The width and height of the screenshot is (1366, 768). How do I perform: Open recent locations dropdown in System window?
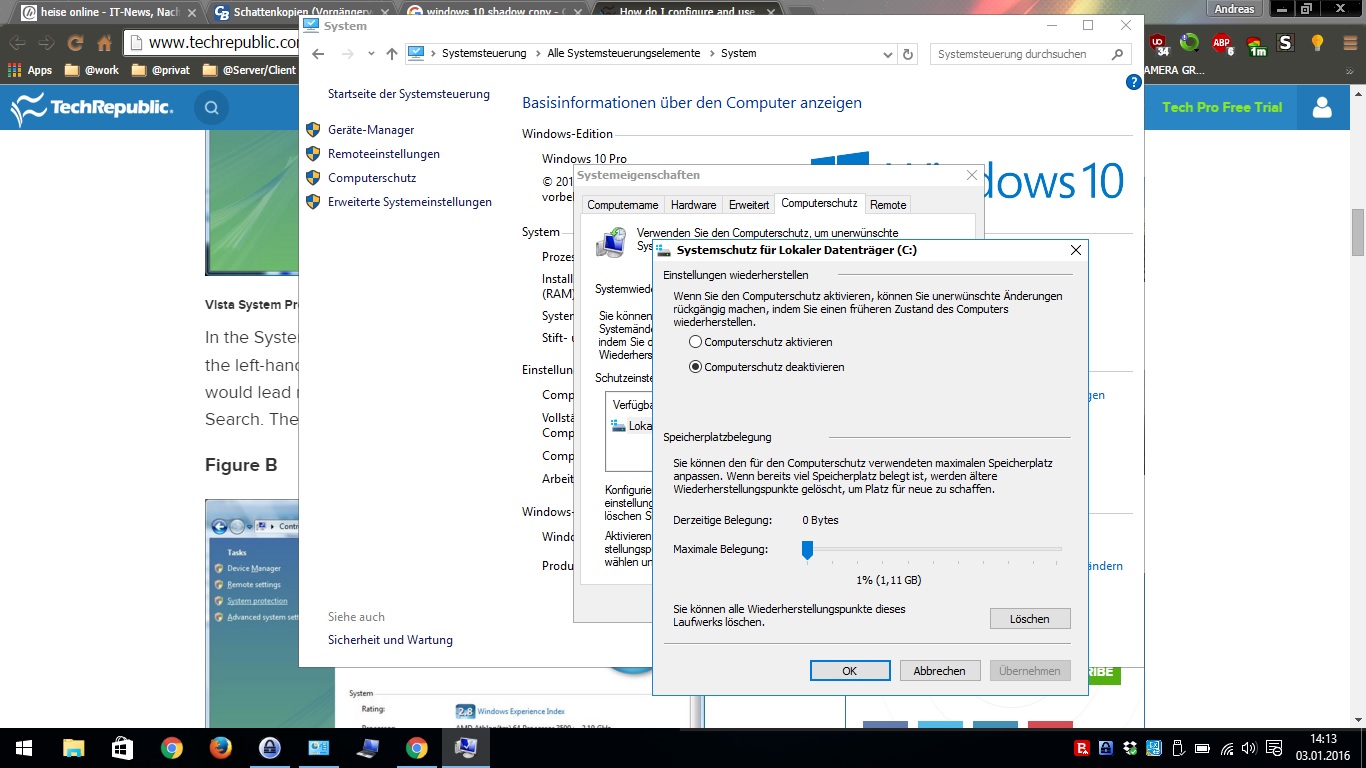coord(371,54)
